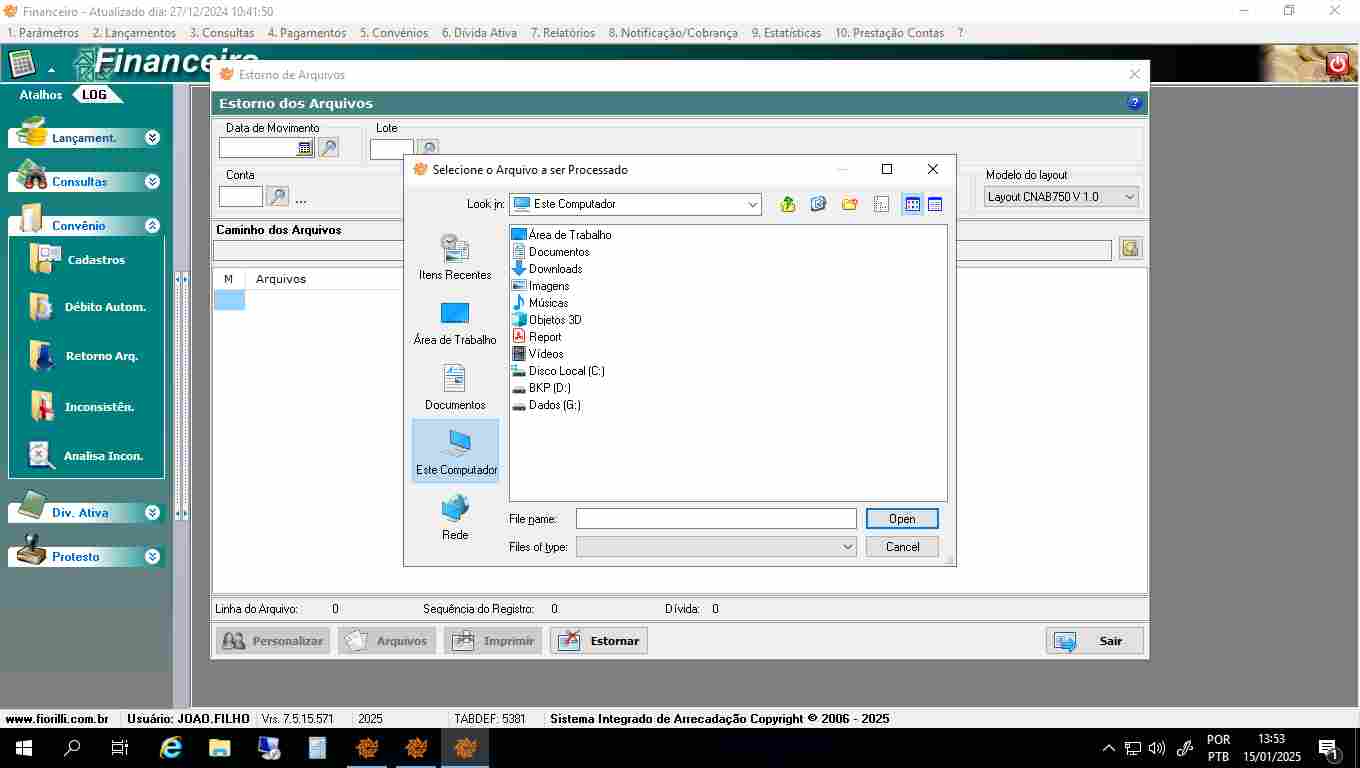Click the blue help question icon
This screenshot has height=768, width=1360.
pyautogui.click(x=1134, y=103)
